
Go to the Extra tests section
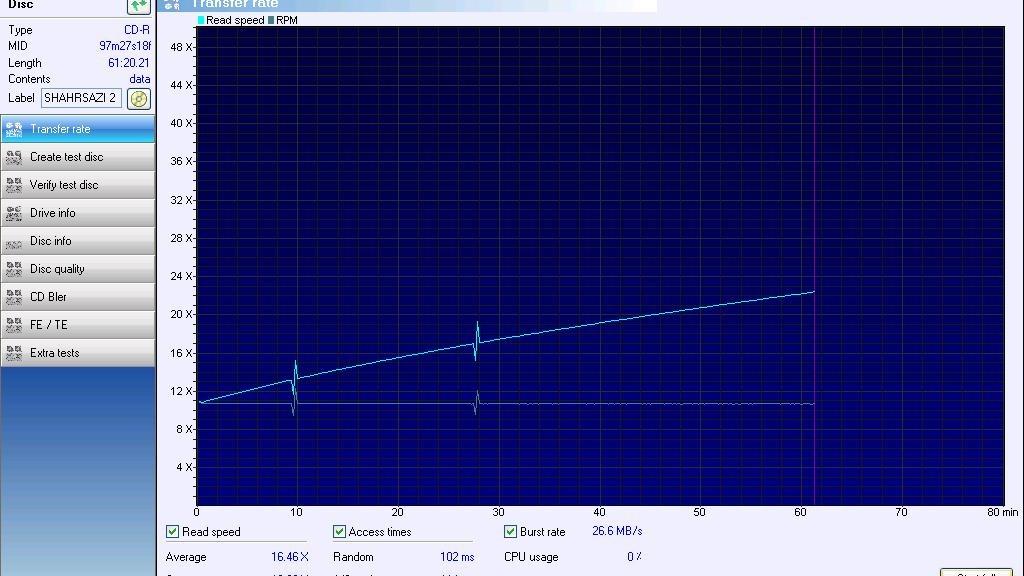tap(54, 353)
